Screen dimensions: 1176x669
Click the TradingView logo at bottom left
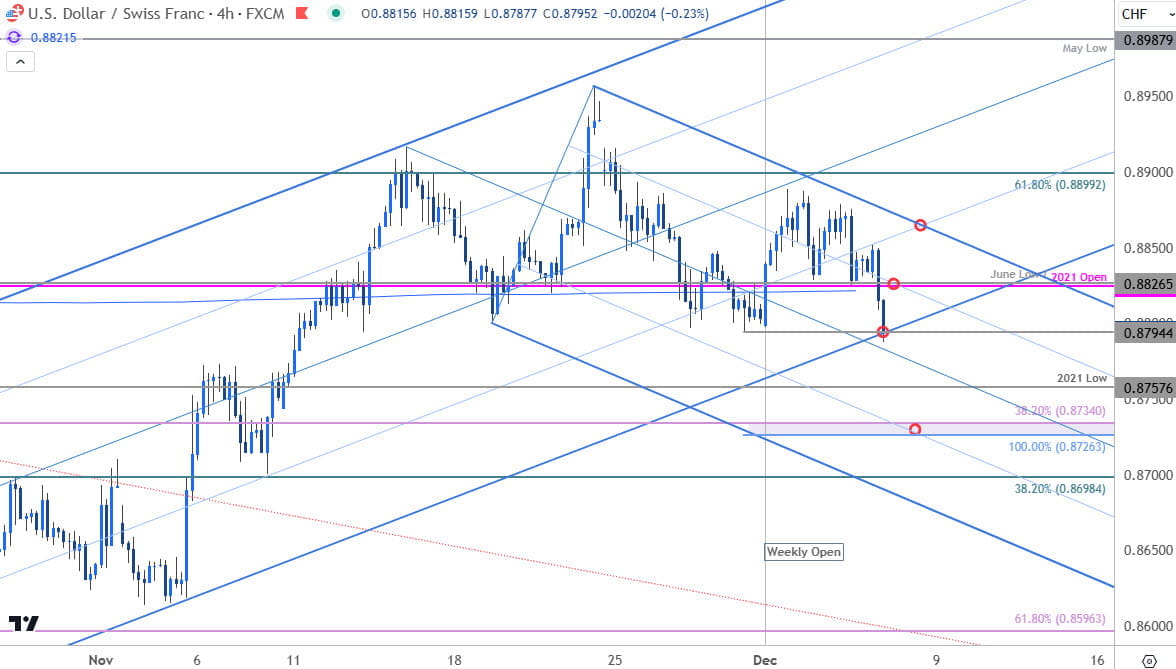23,623
